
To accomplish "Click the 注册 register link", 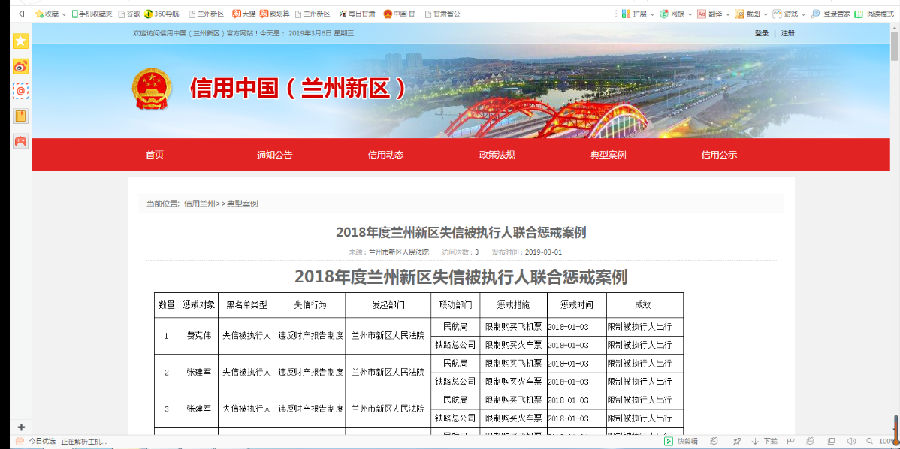I will pos(788,33).
